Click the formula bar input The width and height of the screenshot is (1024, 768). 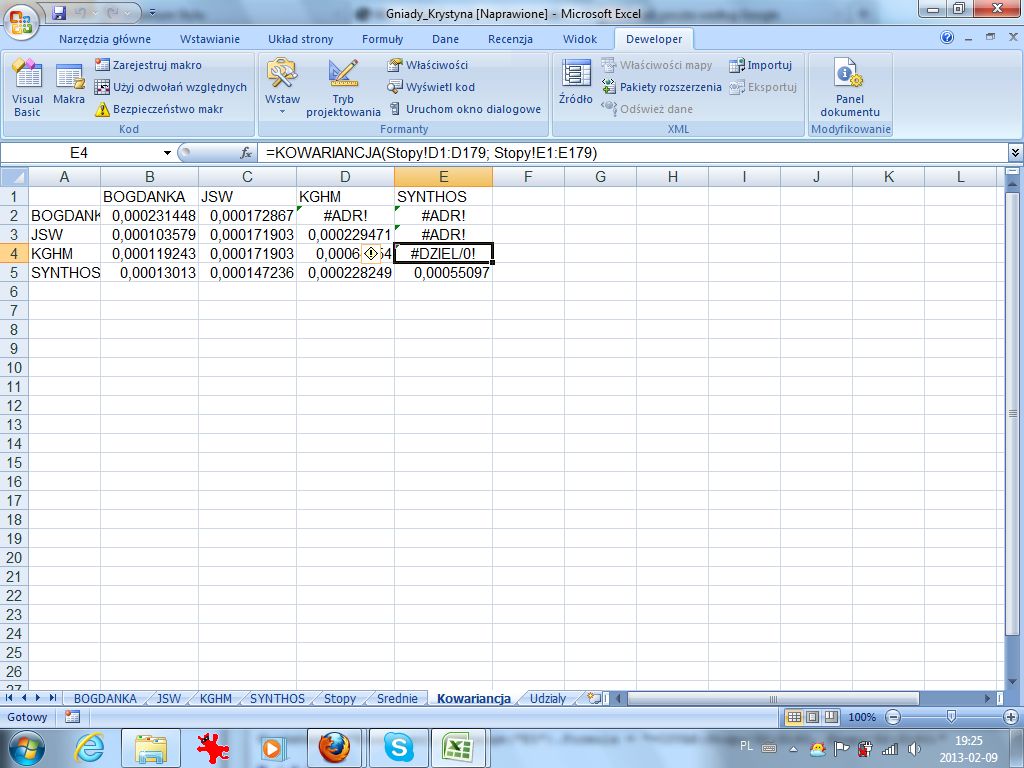633,153
